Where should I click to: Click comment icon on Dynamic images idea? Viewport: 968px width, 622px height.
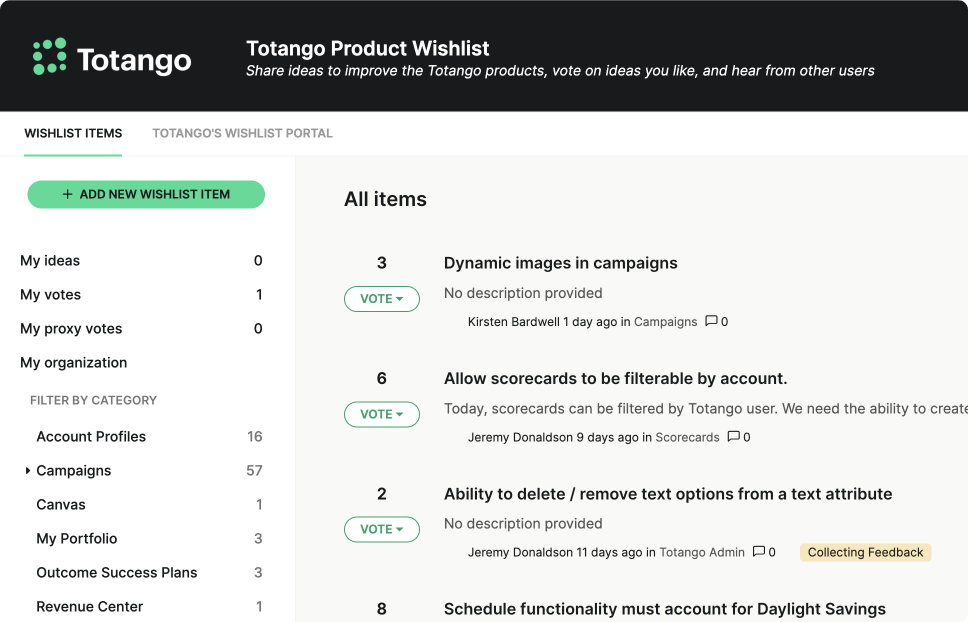pos(711,321)
